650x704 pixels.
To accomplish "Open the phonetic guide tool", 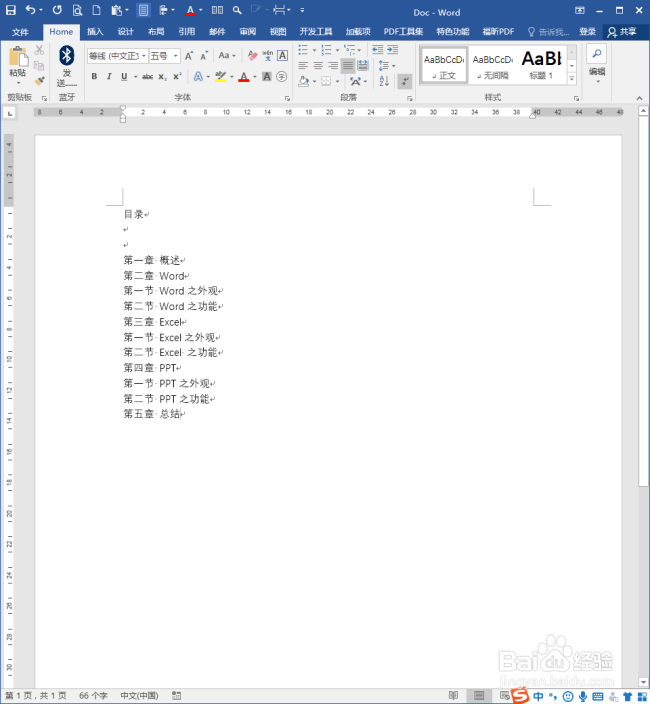I will click(268, 56).
